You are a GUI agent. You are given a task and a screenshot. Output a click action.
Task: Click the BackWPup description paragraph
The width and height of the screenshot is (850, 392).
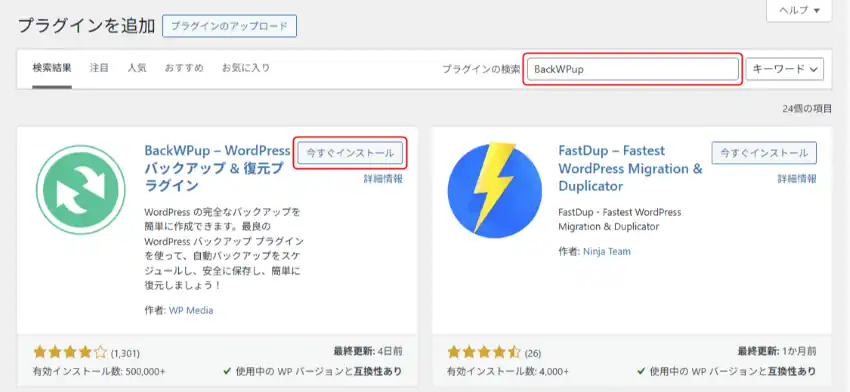pyautogui.click(x=224, y=248)
